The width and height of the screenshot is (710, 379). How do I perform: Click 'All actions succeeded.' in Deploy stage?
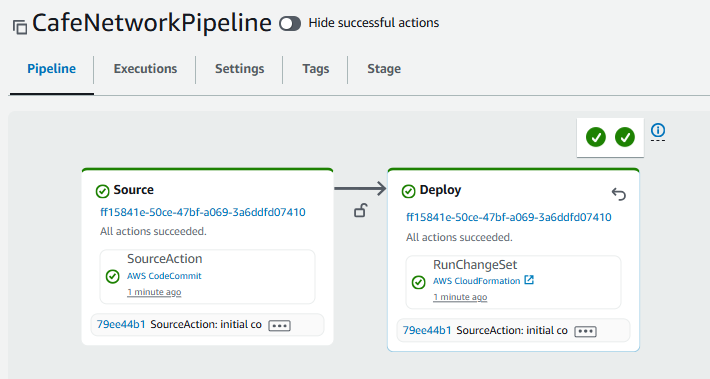459,237
